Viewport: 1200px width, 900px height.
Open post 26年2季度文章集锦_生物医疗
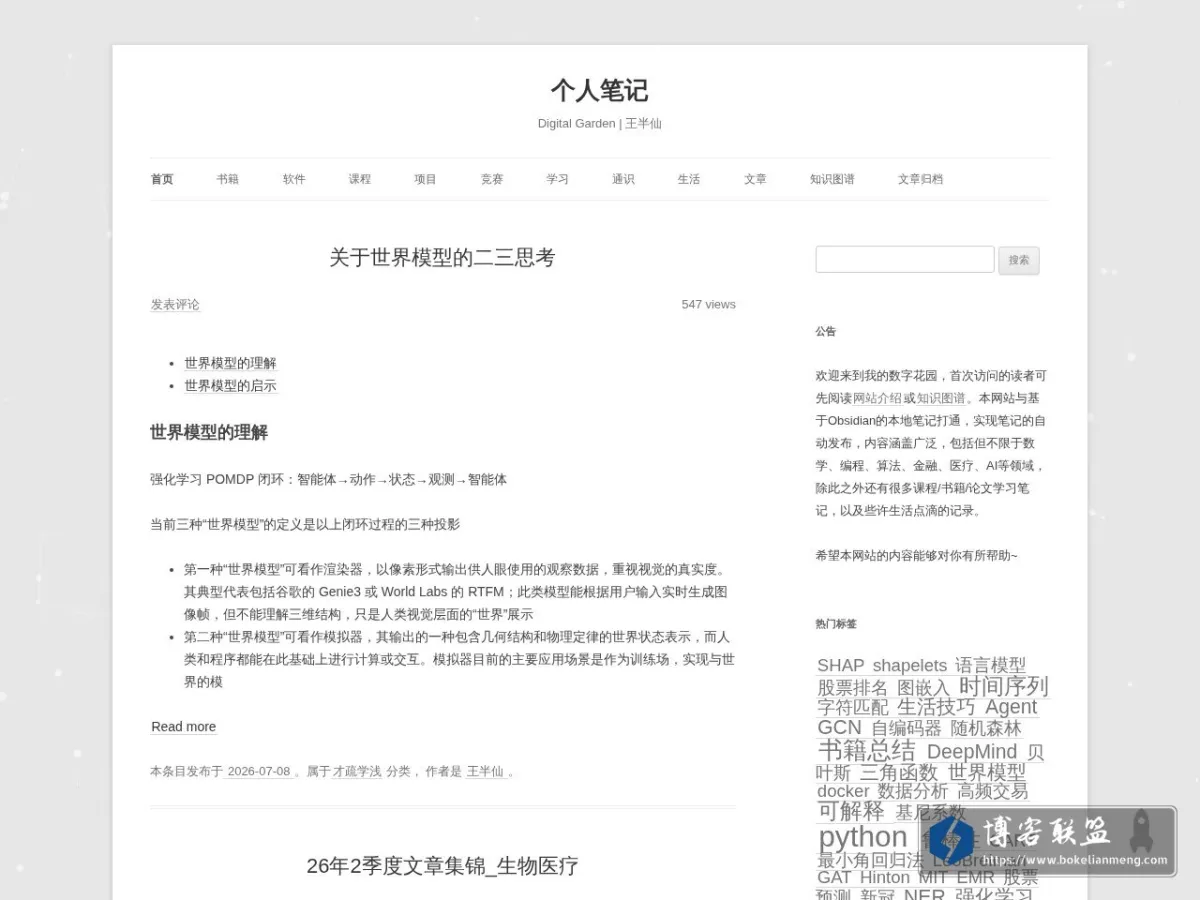pyautogui.click(x=442, y=866)
